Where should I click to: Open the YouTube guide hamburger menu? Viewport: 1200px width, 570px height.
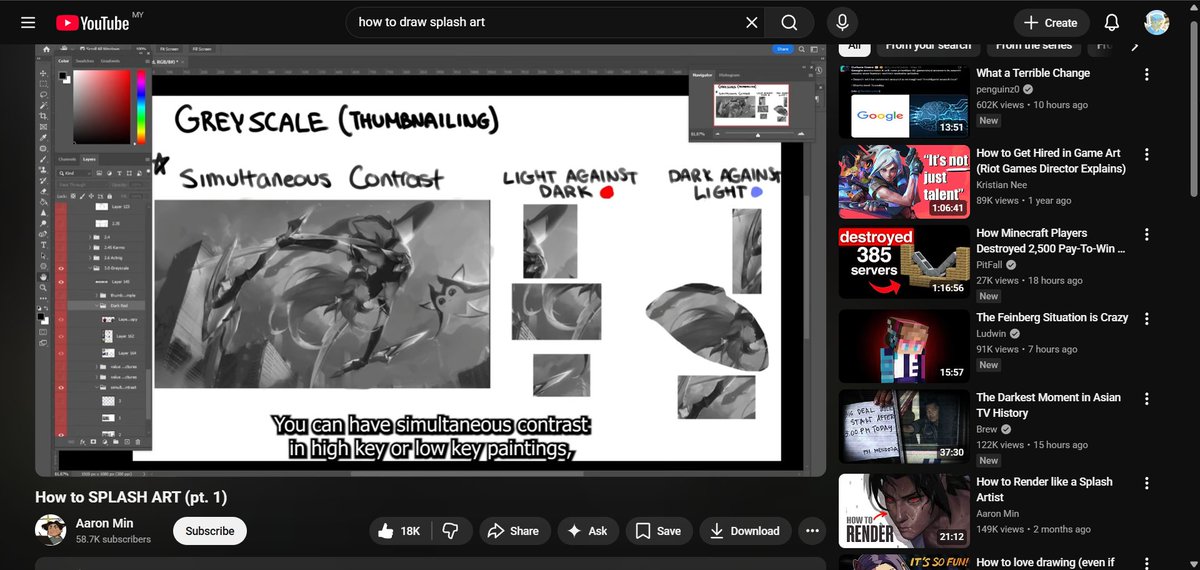[x=28, y=22]
